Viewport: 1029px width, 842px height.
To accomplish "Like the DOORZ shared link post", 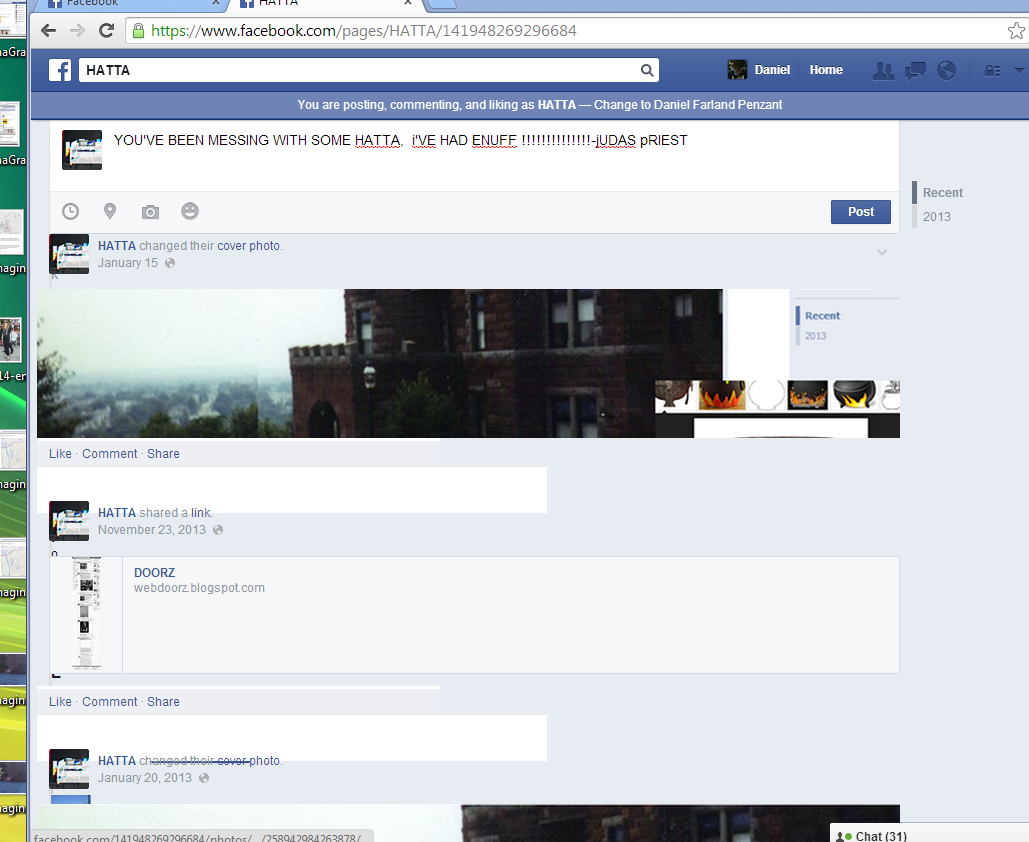I will (x=60, y=702).
